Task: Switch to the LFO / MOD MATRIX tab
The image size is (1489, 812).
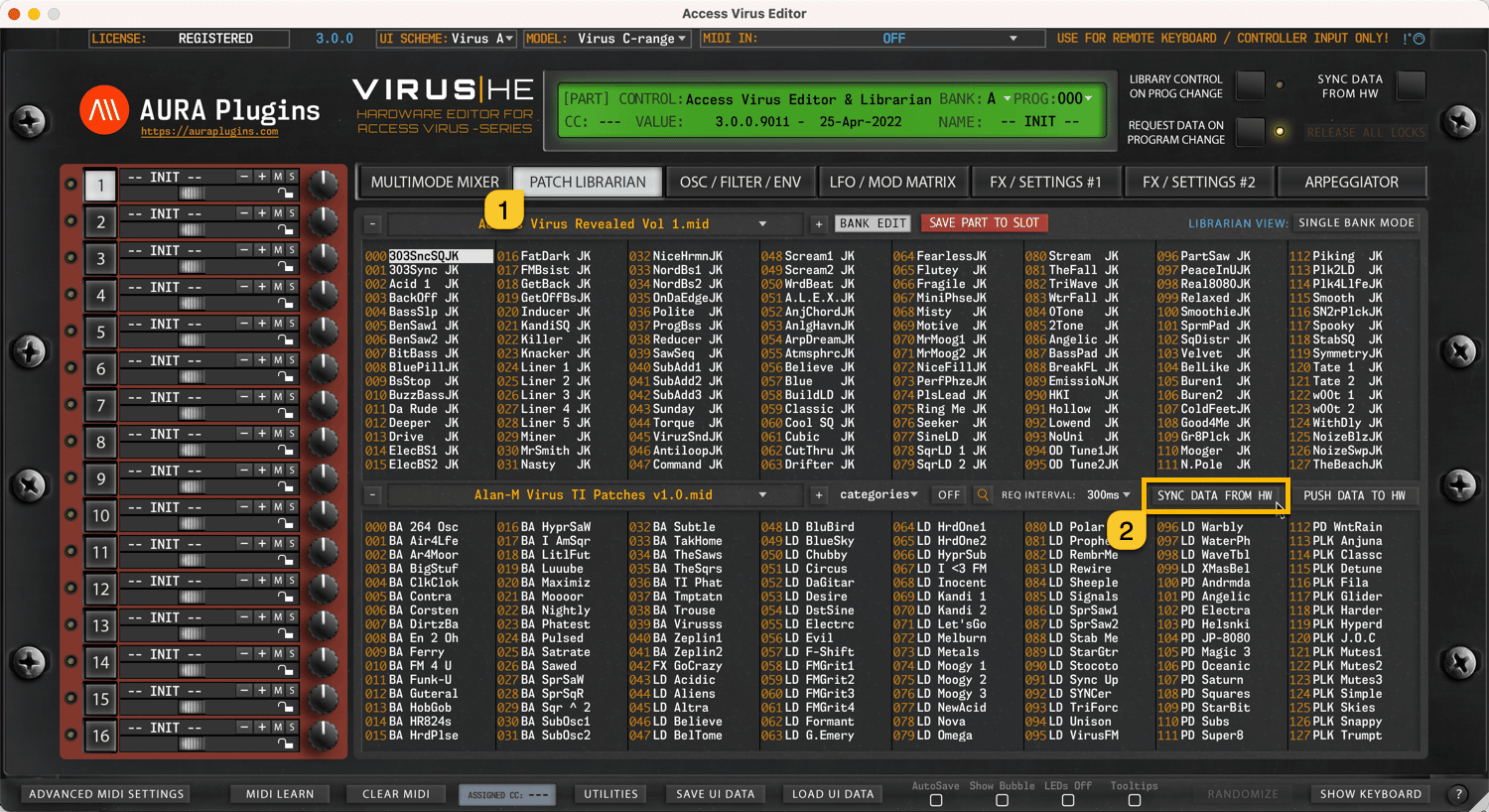Action: pos(892,182)
